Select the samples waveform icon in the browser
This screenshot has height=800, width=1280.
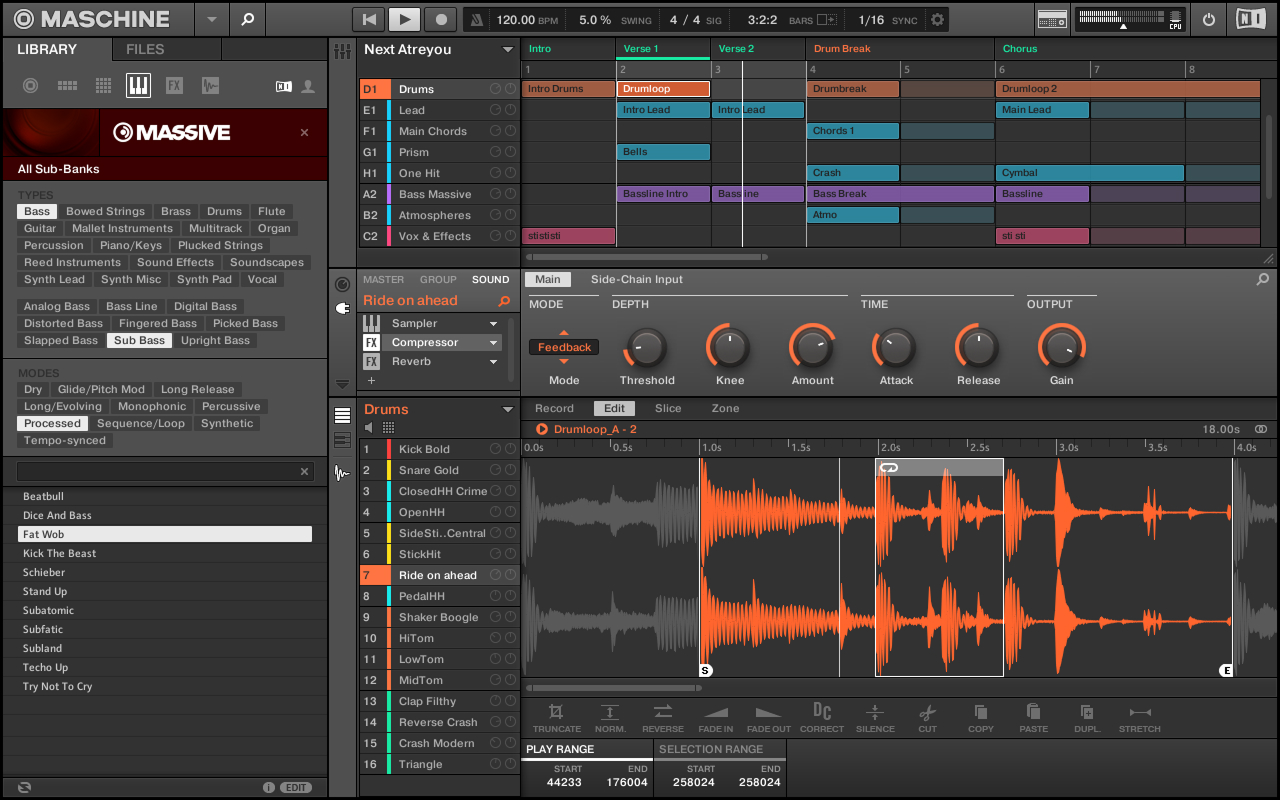pos(210,85)
